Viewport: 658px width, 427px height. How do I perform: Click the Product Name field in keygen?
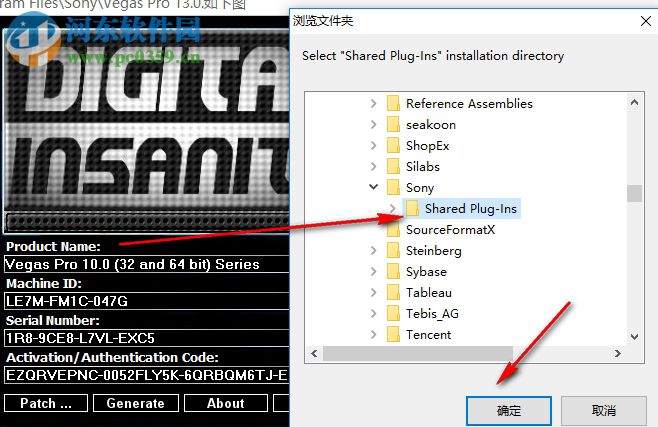point(147,264)
